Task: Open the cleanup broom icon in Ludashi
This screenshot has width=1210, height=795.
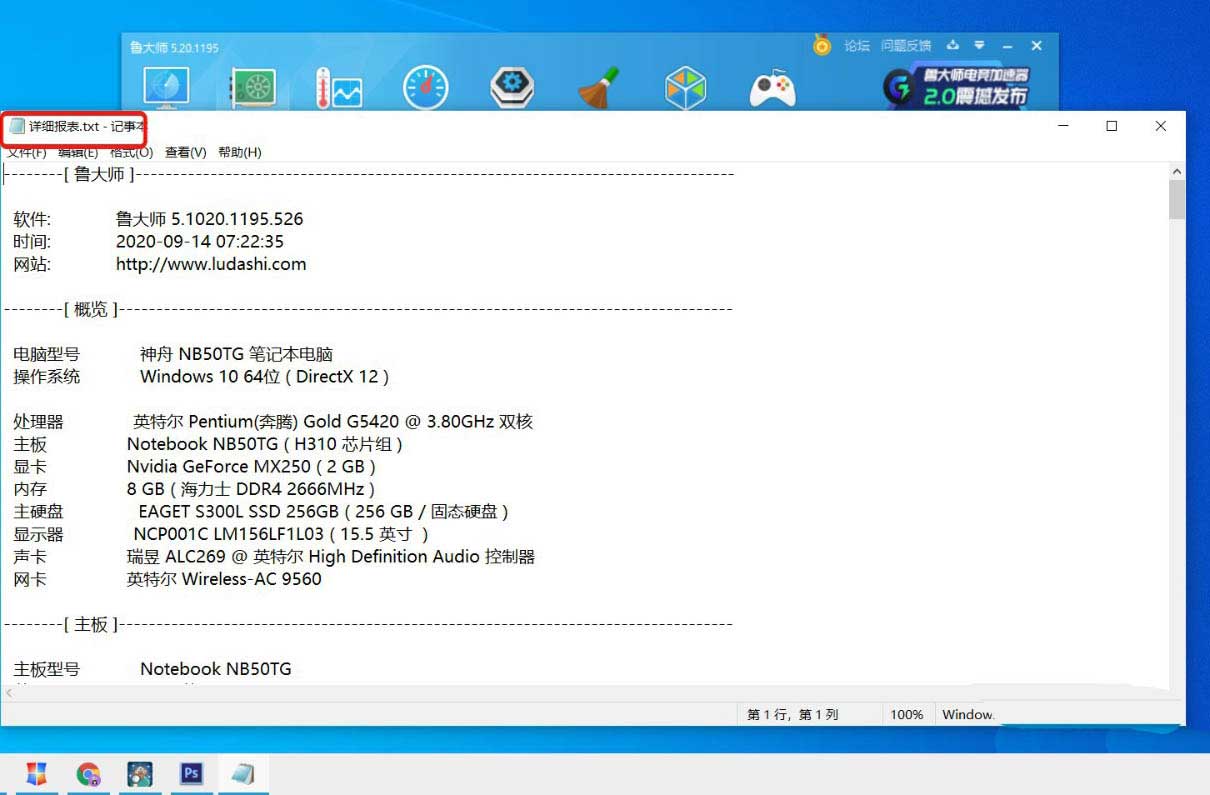Action: click(x=600, y=88)
